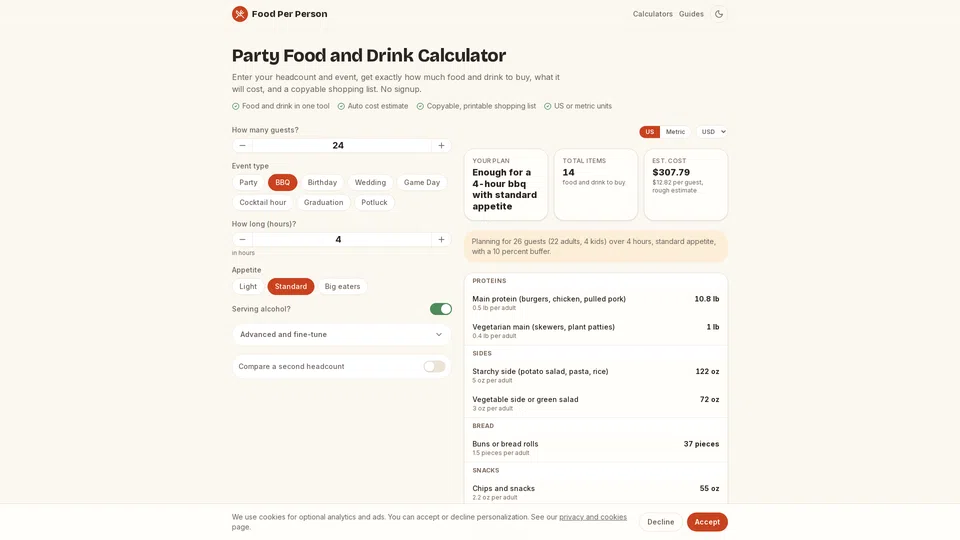
Task: Accept cookies in the banner
Action: pyautogui.click(x=707, y=522)
